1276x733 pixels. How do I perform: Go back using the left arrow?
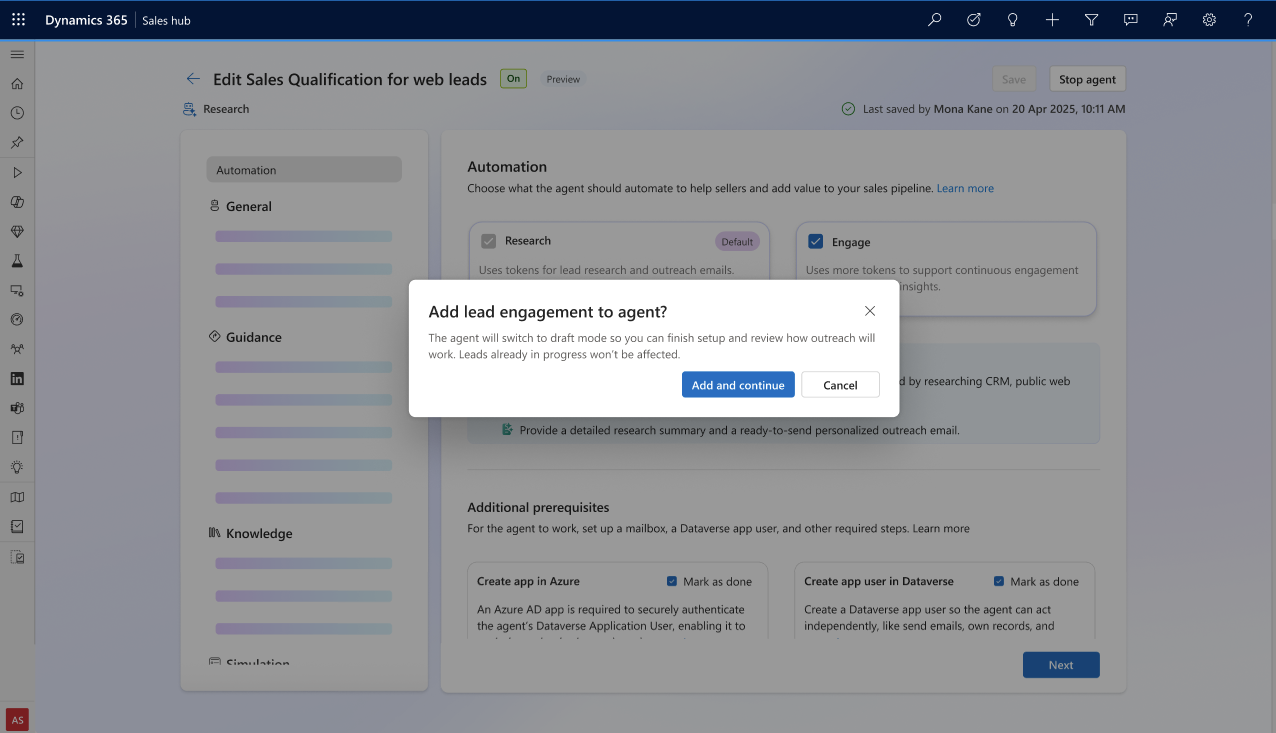193,79
